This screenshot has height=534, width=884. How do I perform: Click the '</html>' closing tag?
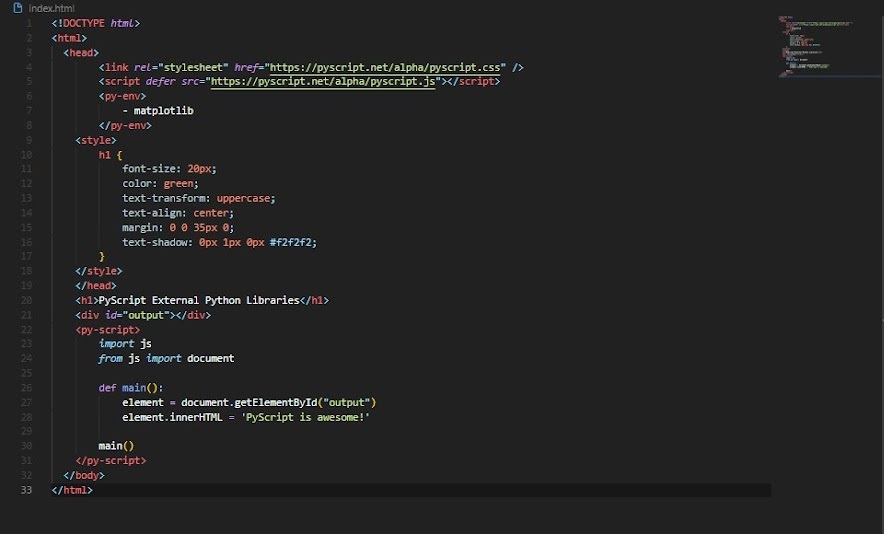[72, 490]
